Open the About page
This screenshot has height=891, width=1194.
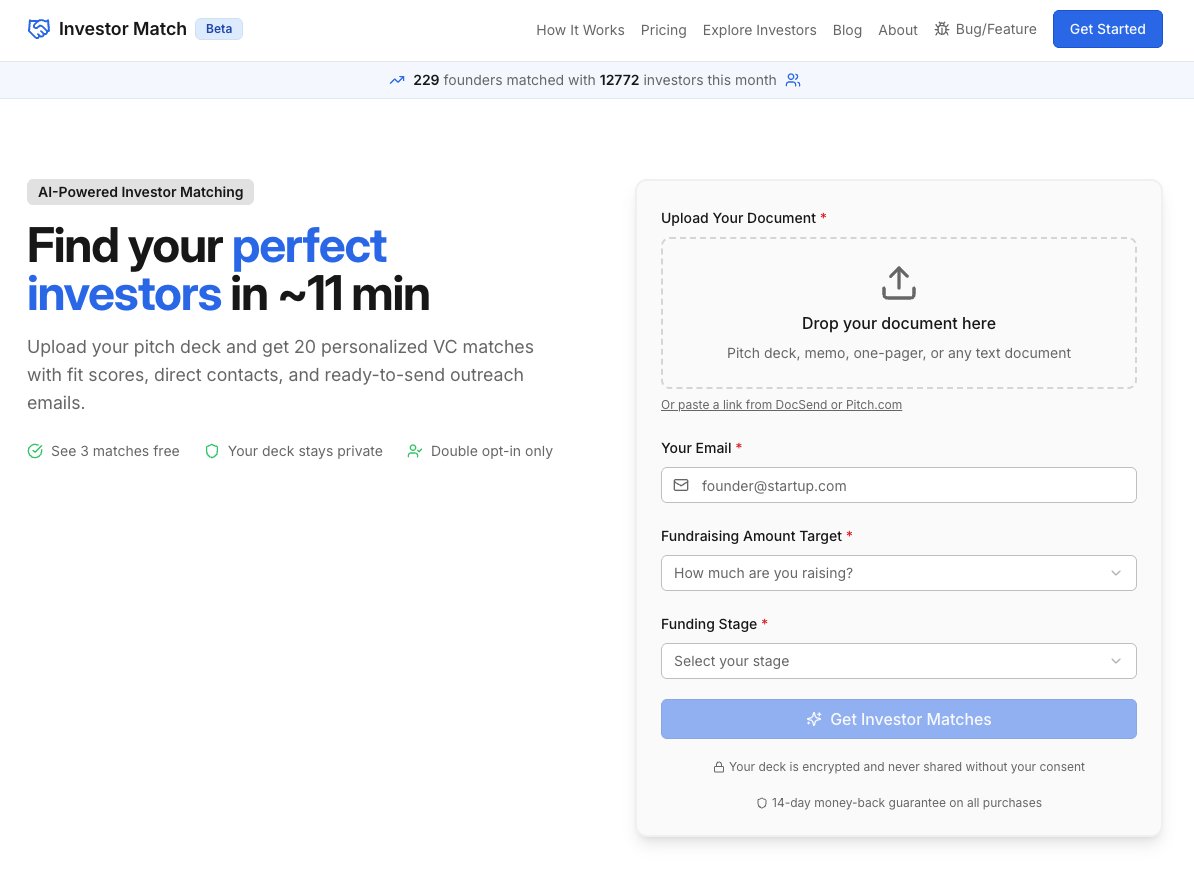pyautogui.click(x=898, y=30)
